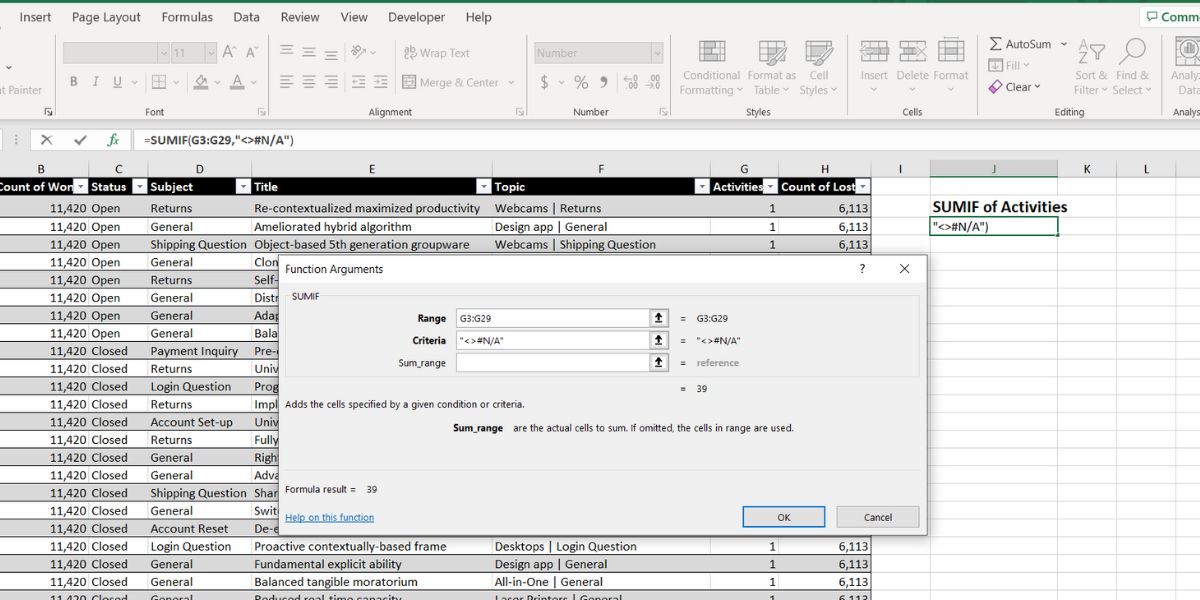
Task: Apply the Fill Color bucket
Action: [x=201, y=82]
